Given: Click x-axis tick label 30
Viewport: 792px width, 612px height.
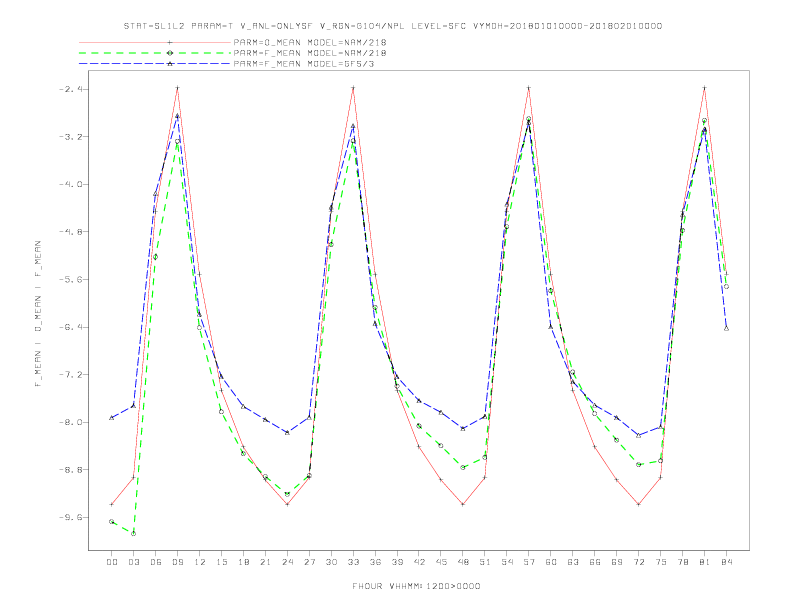Looking at the screenshot, I should click(x=331, y=562).
